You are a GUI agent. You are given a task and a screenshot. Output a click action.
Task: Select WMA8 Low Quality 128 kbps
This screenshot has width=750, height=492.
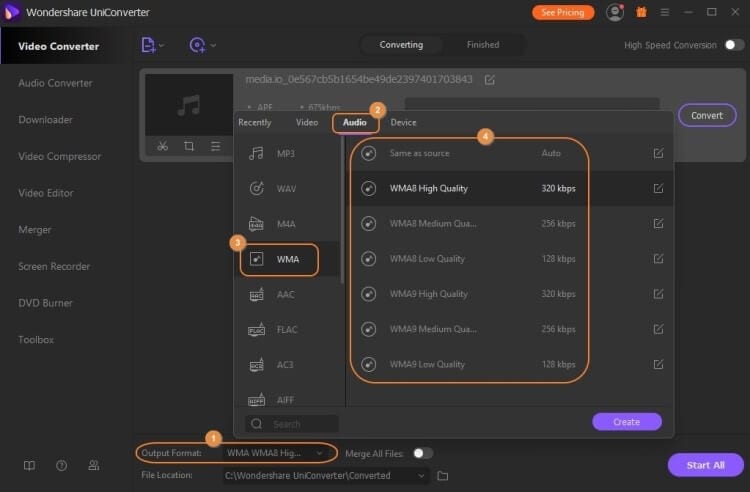pos(510,259)
